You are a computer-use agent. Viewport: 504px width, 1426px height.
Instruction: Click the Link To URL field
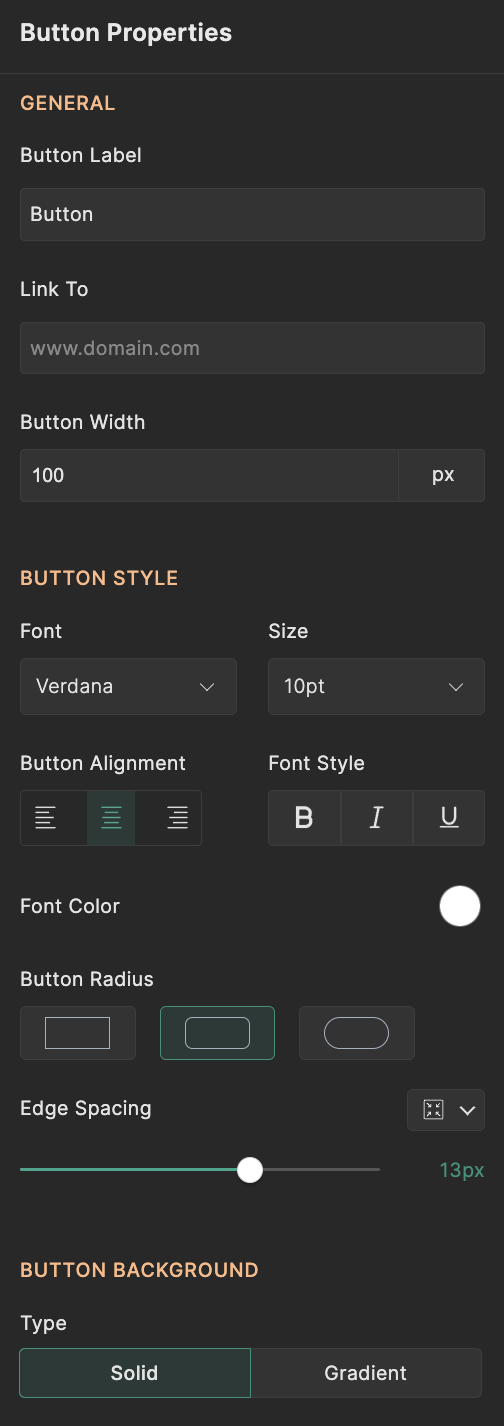(x=252, y=348)
